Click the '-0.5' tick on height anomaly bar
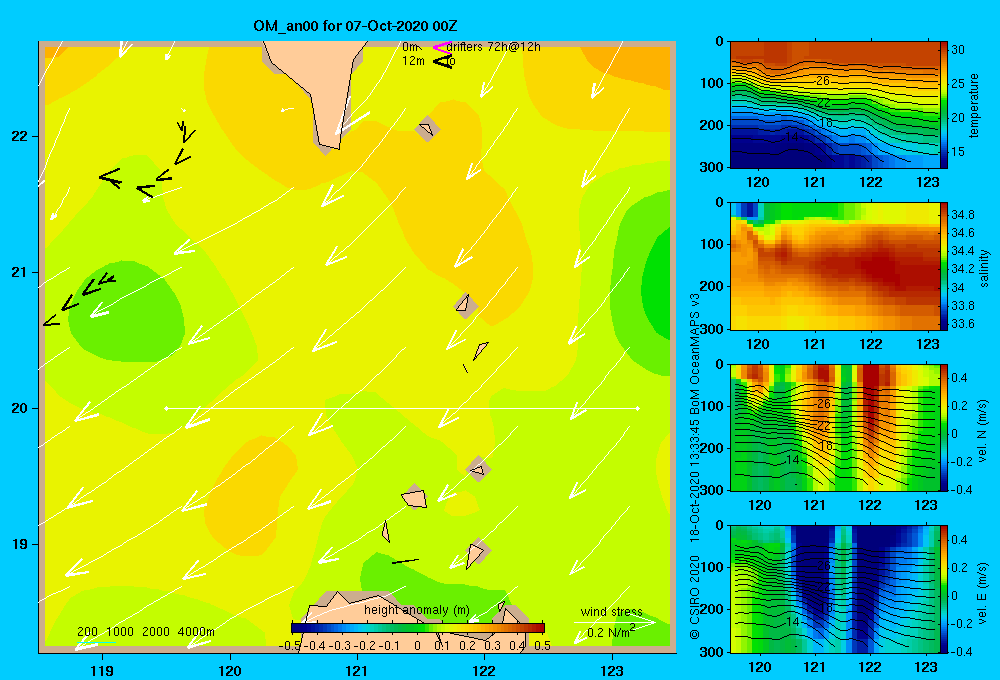The height and width of the screenshot is (680, 1000). (x=290, y=646)
